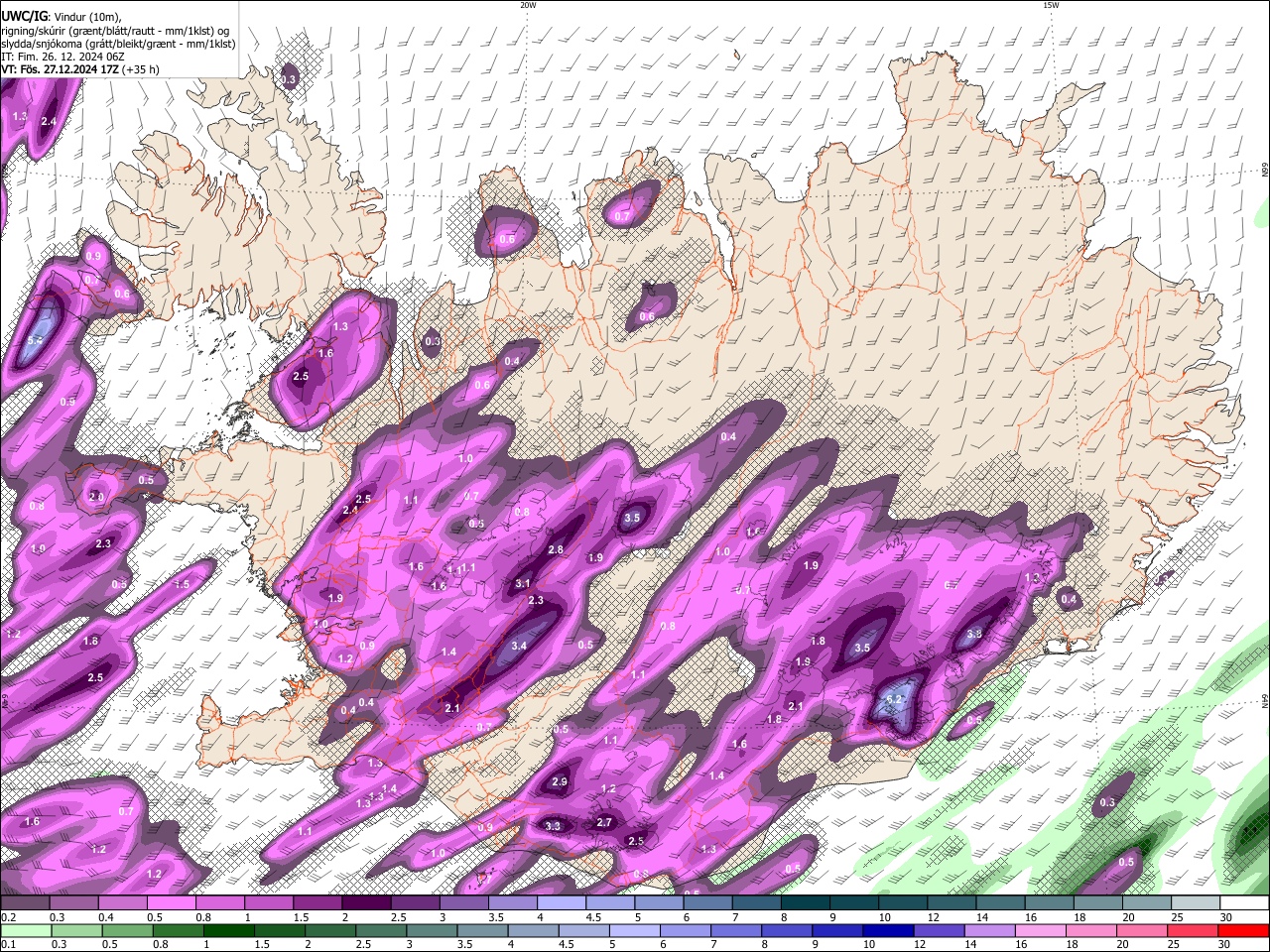Click the "slydda/snjókoma" legend description line
The height and width of the screenshot is (952, 1270).
[x=118, y=44]
